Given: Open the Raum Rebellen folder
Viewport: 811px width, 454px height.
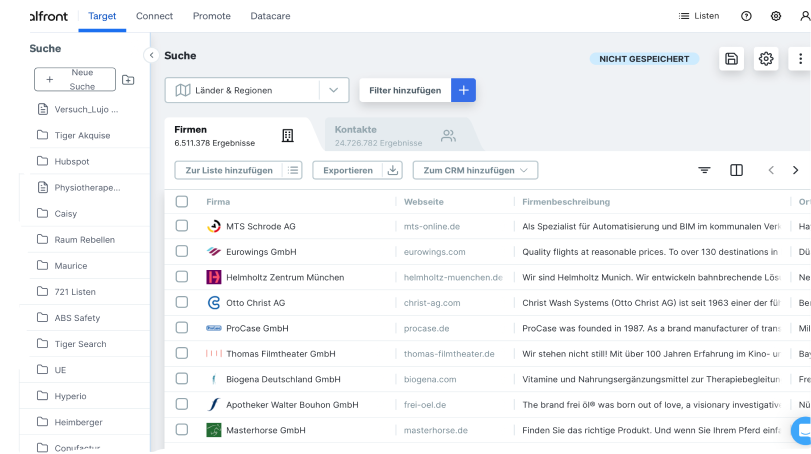Looking at the screenshot, I should tap(84, 239).
